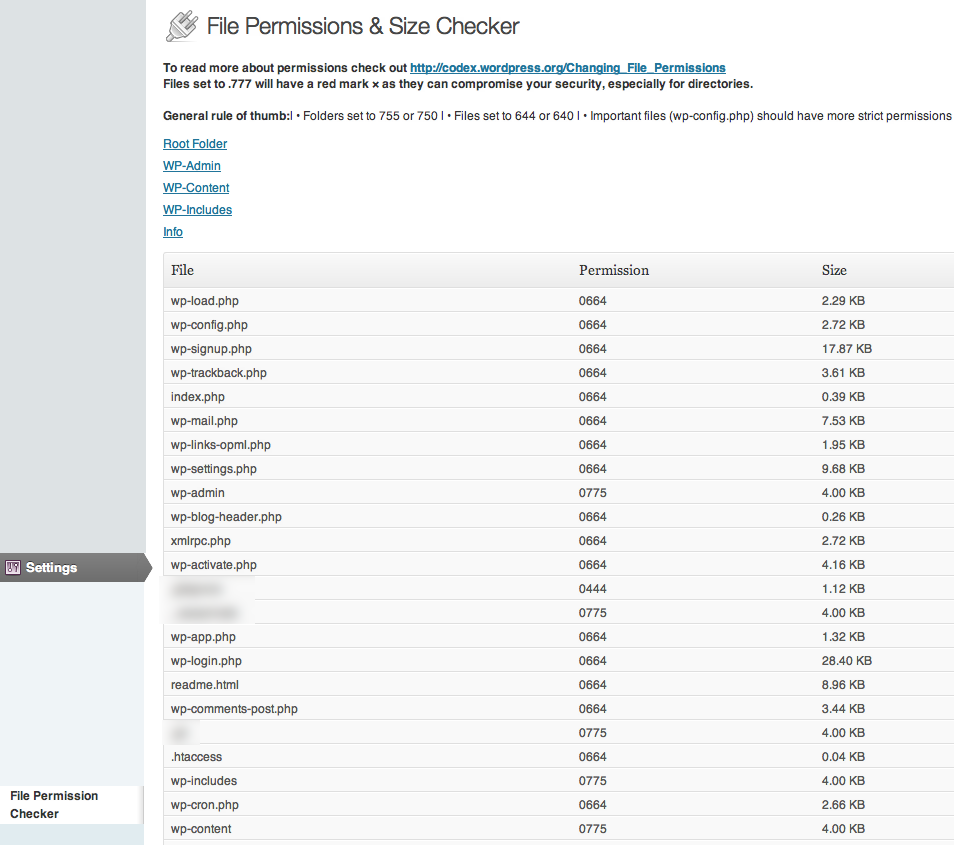This screenshot has height=845, width=954.
Task: Select the wp-mail.php file name
Action: click(x=204, y=421)
